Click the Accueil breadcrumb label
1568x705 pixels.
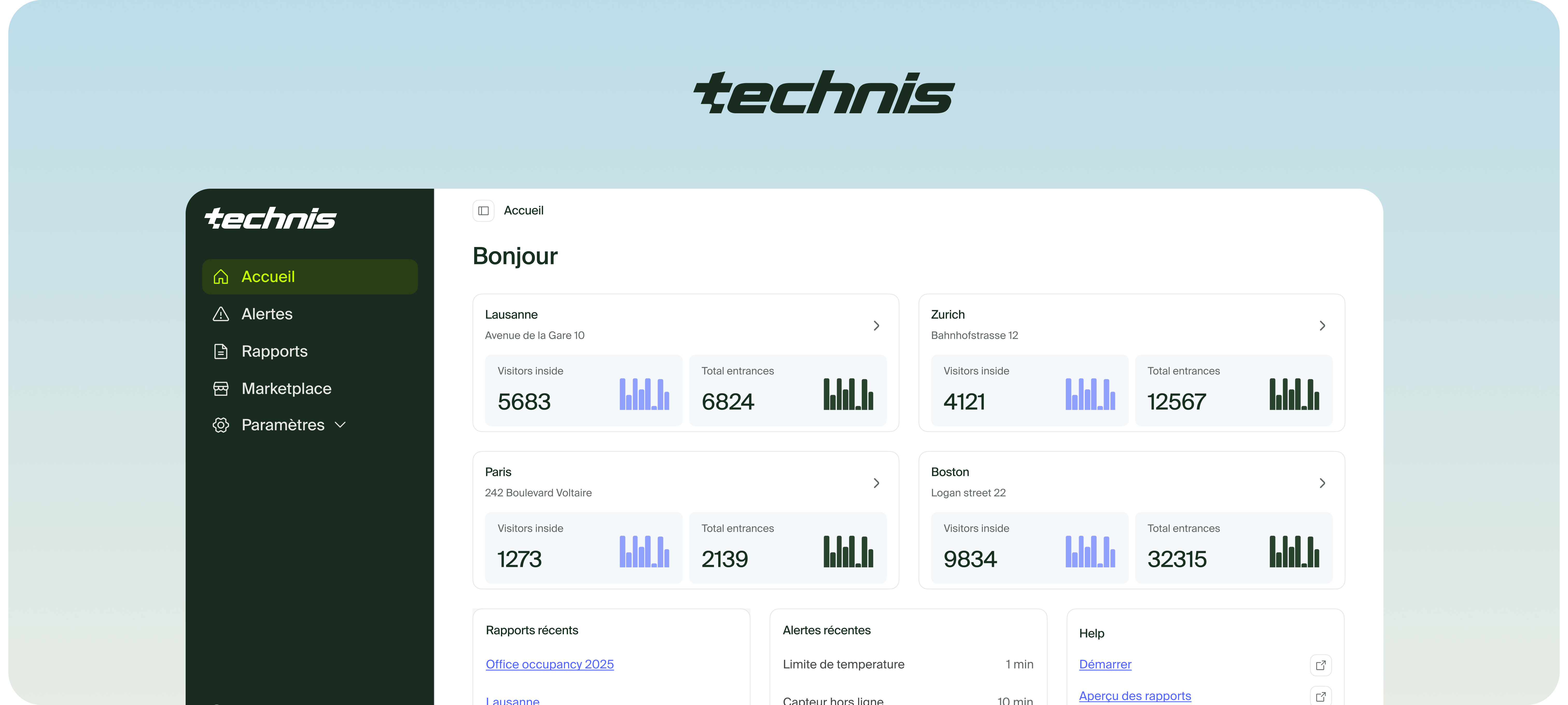point(523,210)
